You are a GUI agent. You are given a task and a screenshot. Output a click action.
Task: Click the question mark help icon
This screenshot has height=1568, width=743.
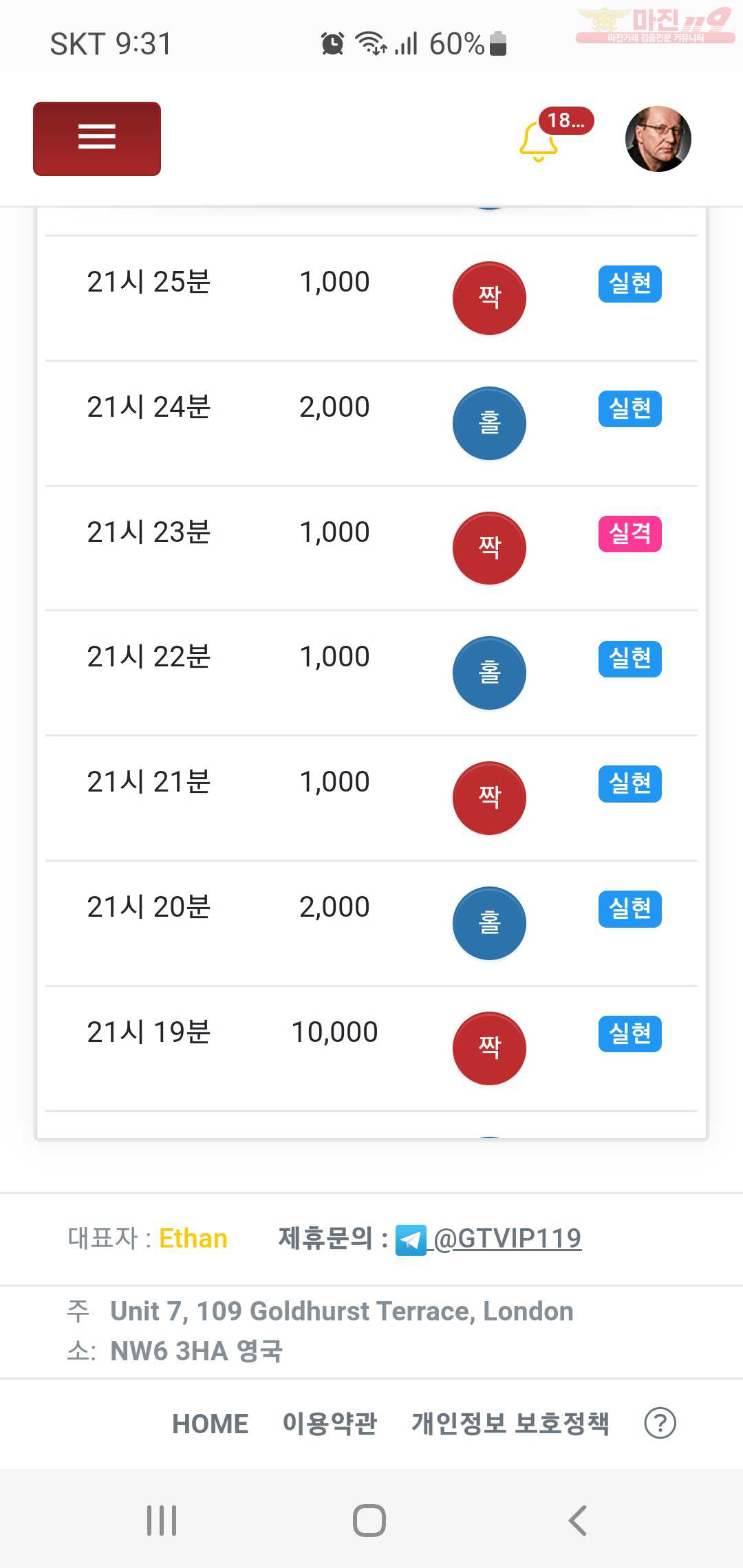(660, 1423)
